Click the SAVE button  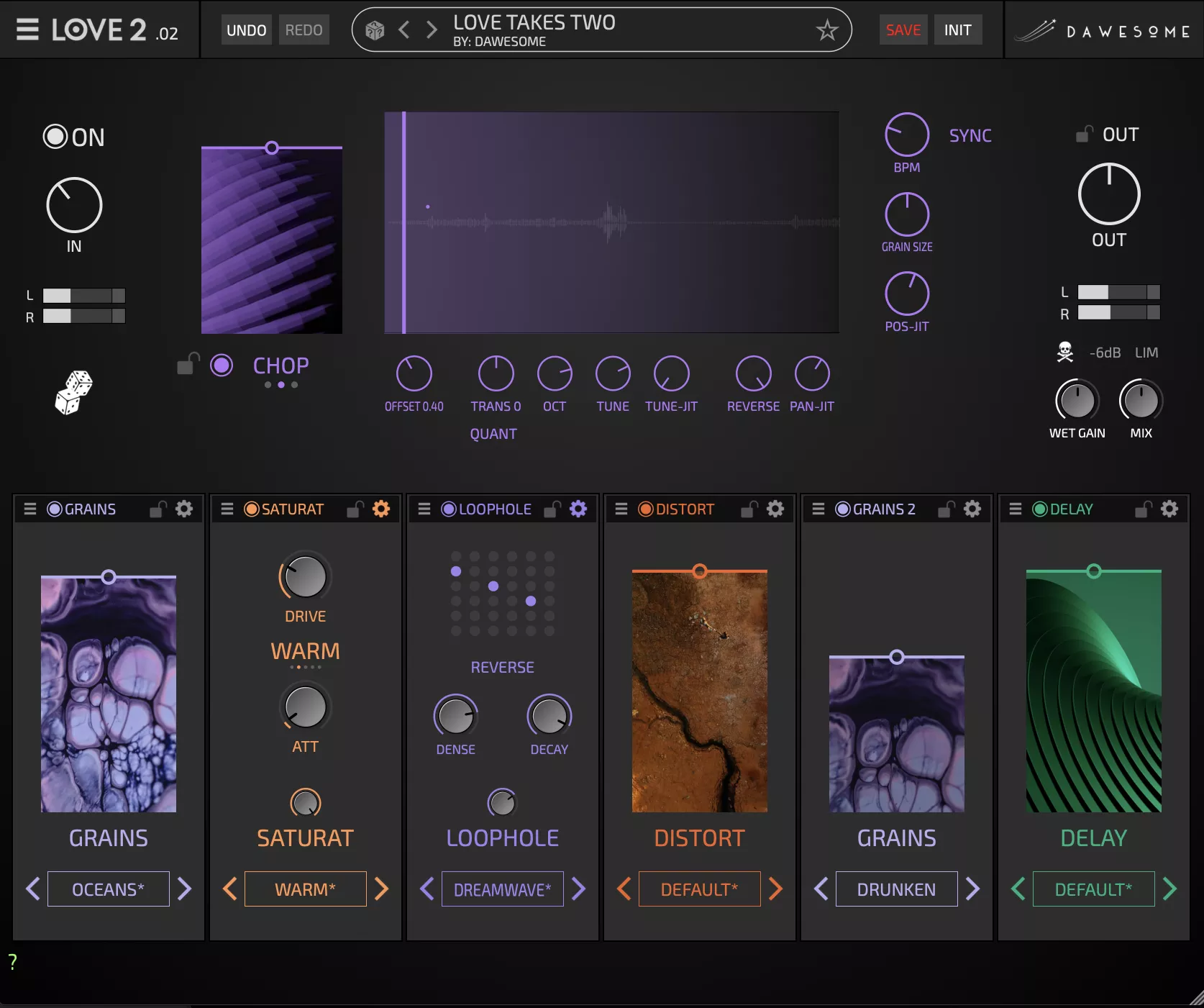903,29
